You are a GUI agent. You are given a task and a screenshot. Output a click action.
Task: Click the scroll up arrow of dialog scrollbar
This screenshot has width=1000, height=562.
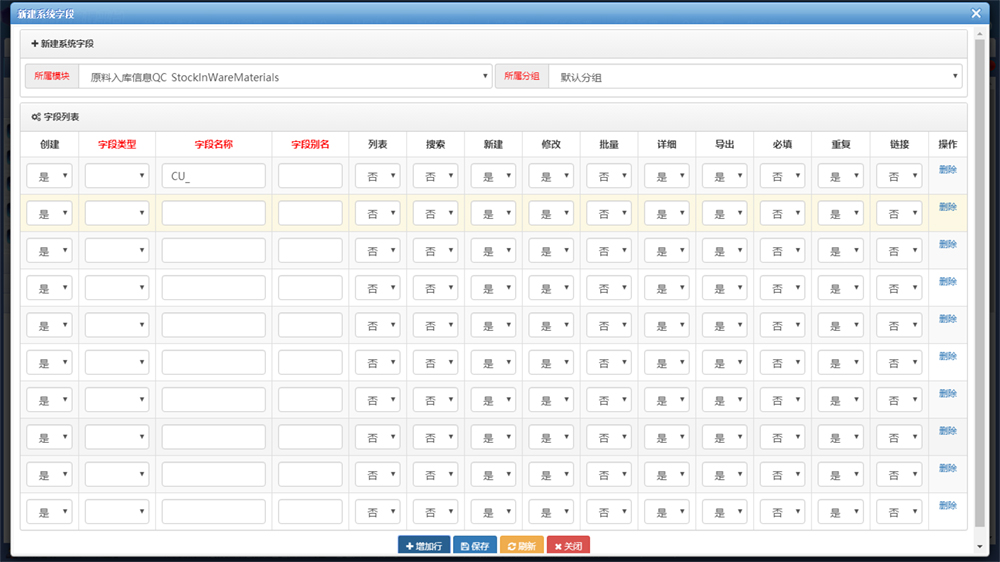click(980, 33)
